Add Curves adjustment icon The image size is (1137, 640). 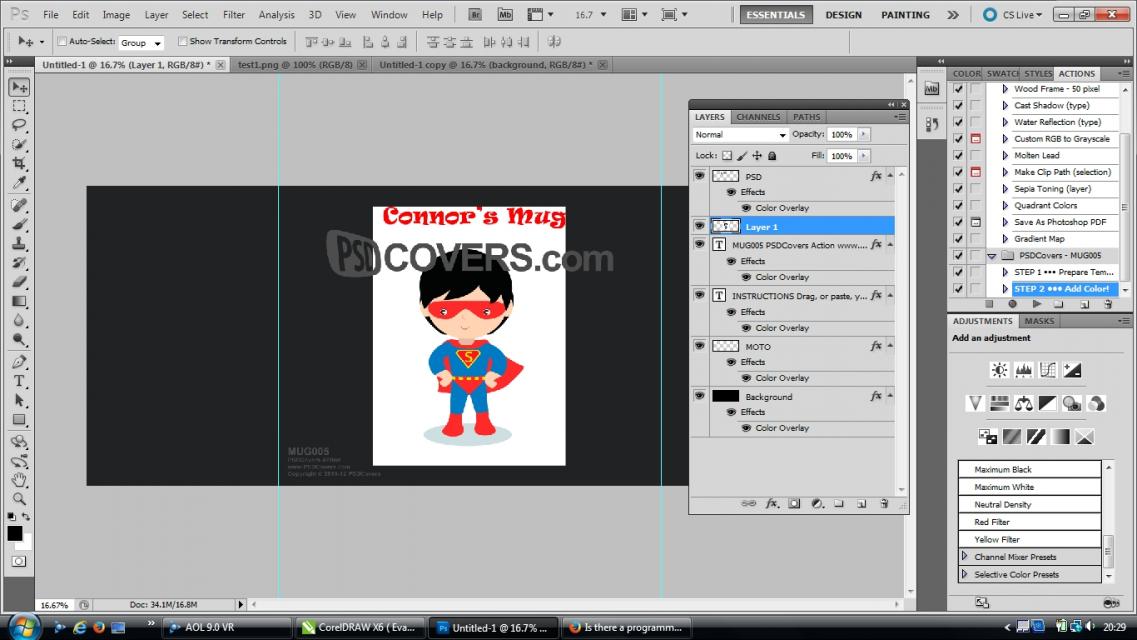pos(1048,370)
